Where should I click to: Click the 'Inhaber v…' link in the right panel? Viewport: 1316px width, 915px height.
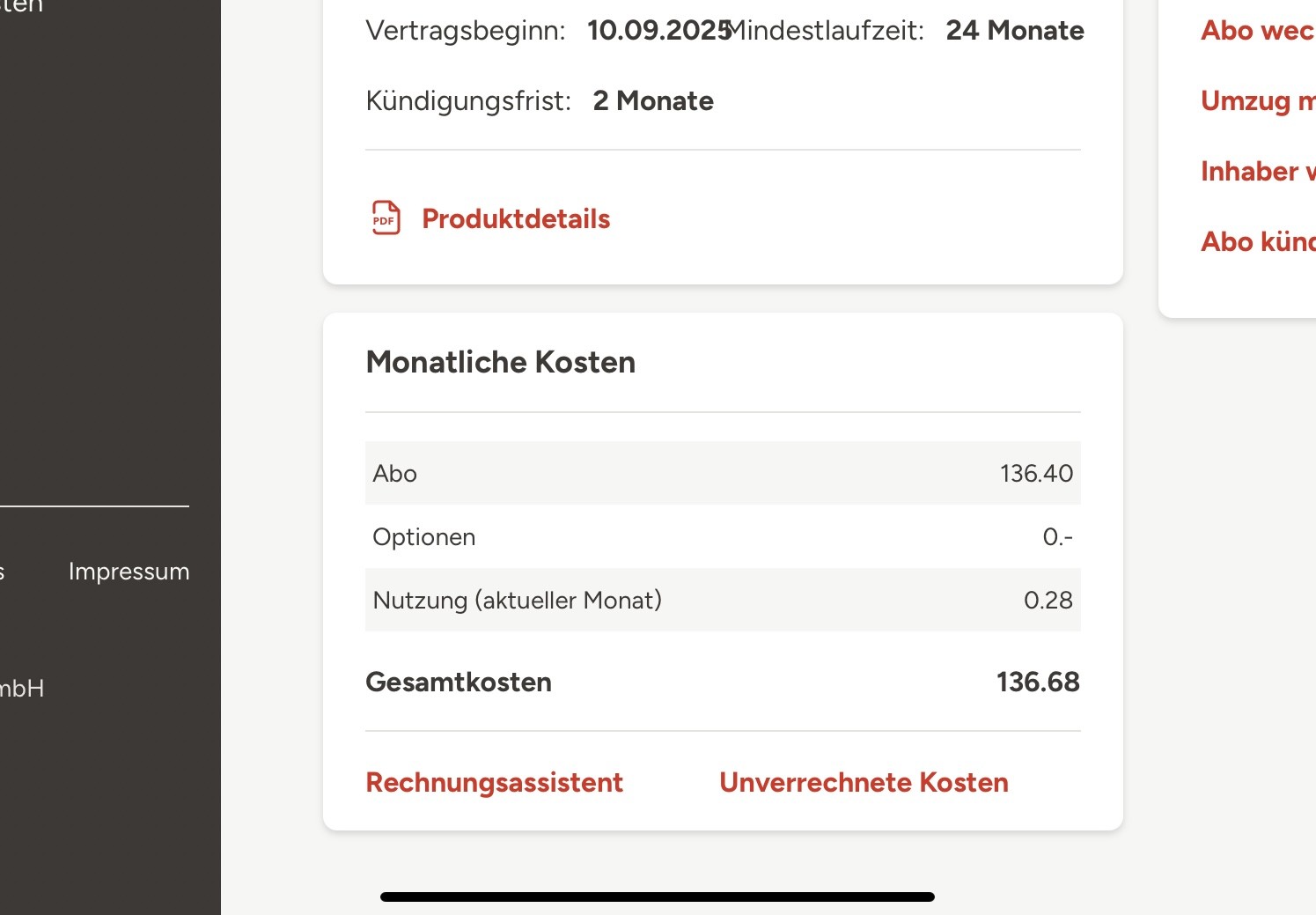tap(1257, 172)
